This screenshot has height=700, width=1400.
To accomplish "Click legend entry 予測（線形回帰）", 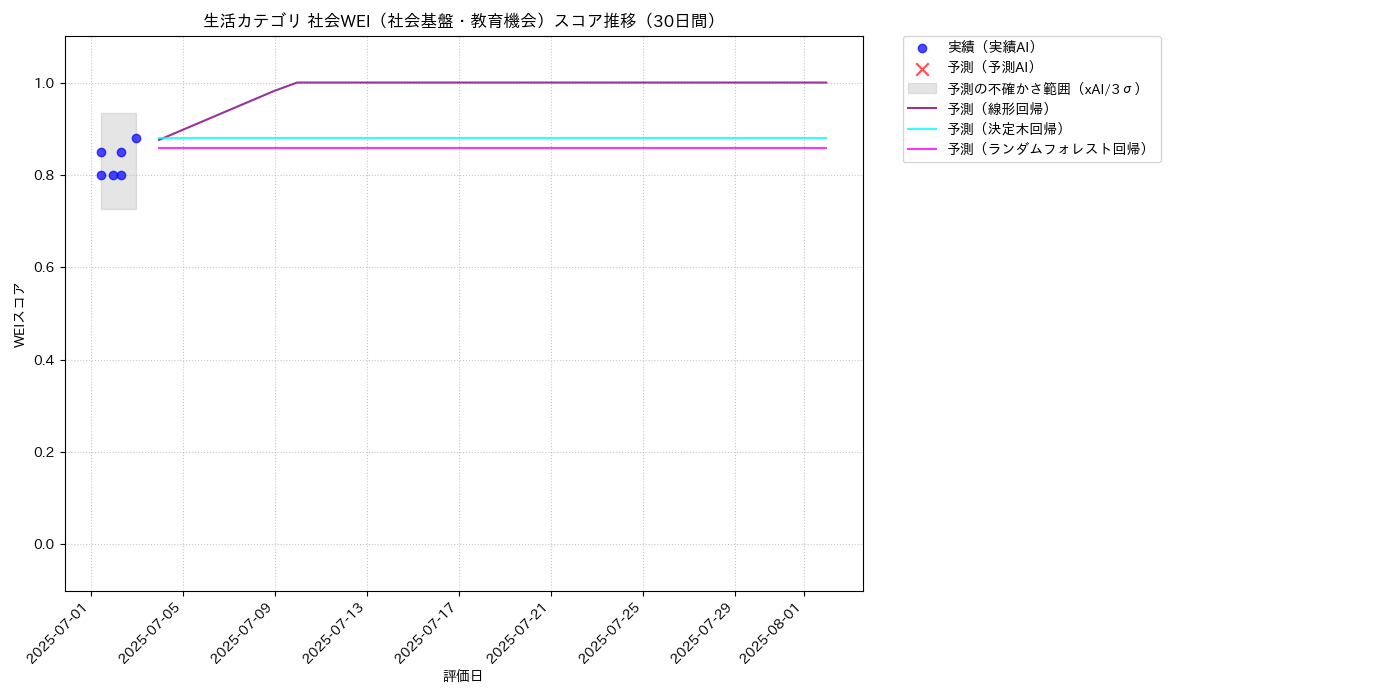I will coord(999,109).
